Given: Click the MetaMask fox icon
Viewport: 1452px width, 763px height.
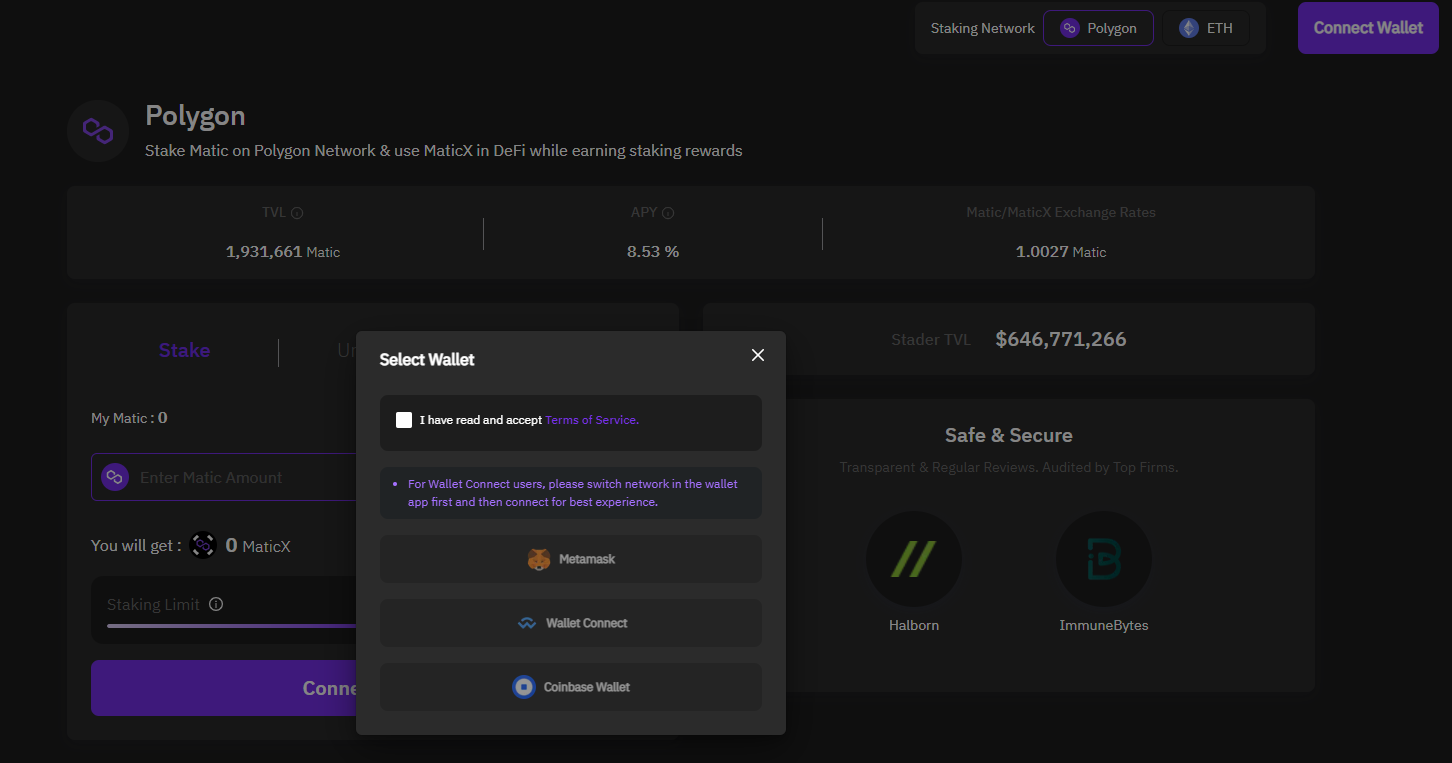Looking at the screenshot, I should [539, 559].
